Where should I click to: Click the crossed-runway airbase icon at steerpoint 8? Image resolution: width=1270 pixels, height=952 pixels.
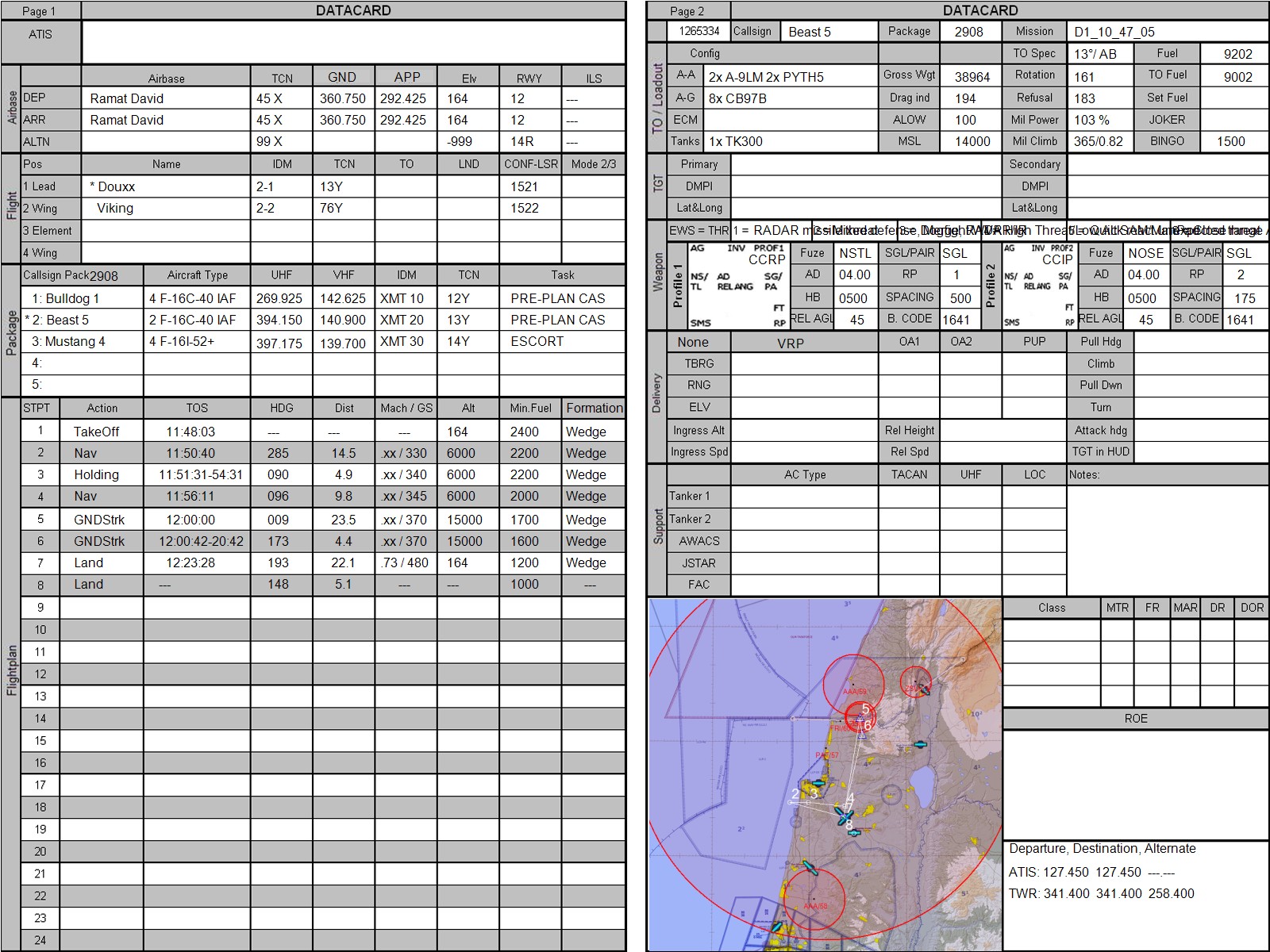[845, 816]
